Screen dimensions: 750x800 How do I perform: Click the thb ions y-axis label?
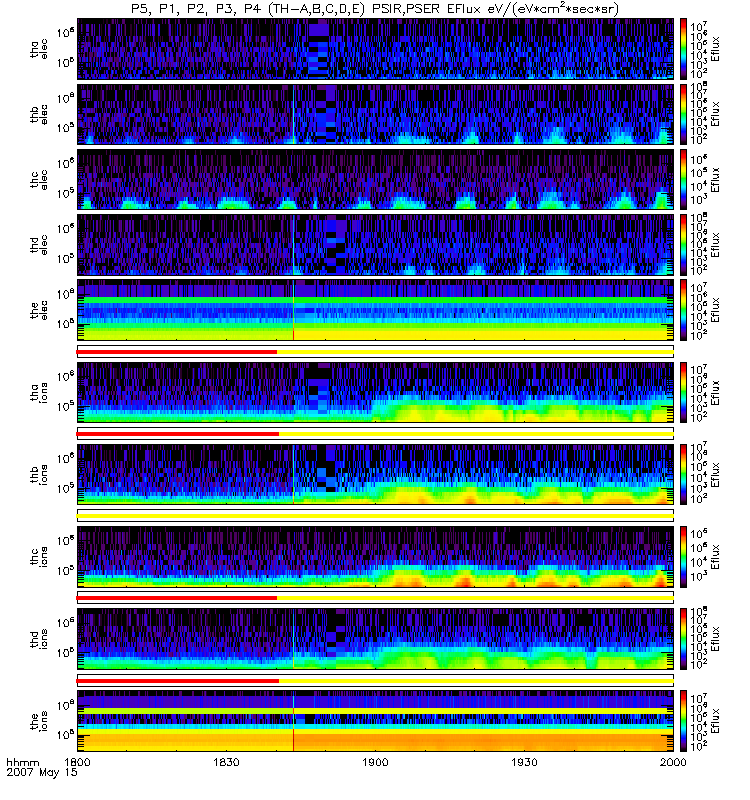coord(39,474)
